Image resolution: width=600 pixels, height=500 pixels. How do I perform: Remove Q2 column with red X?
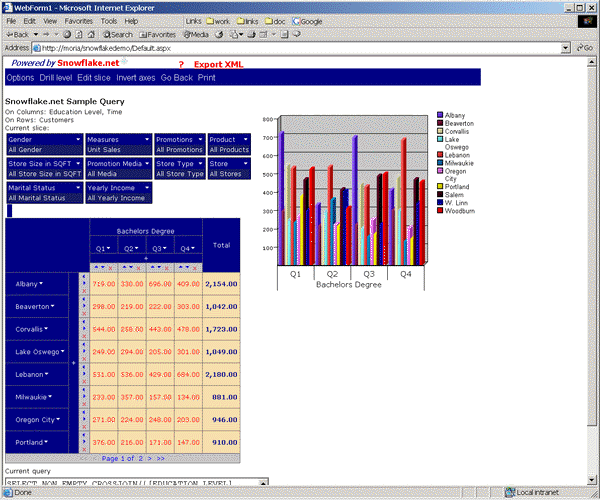pos(139,268)
